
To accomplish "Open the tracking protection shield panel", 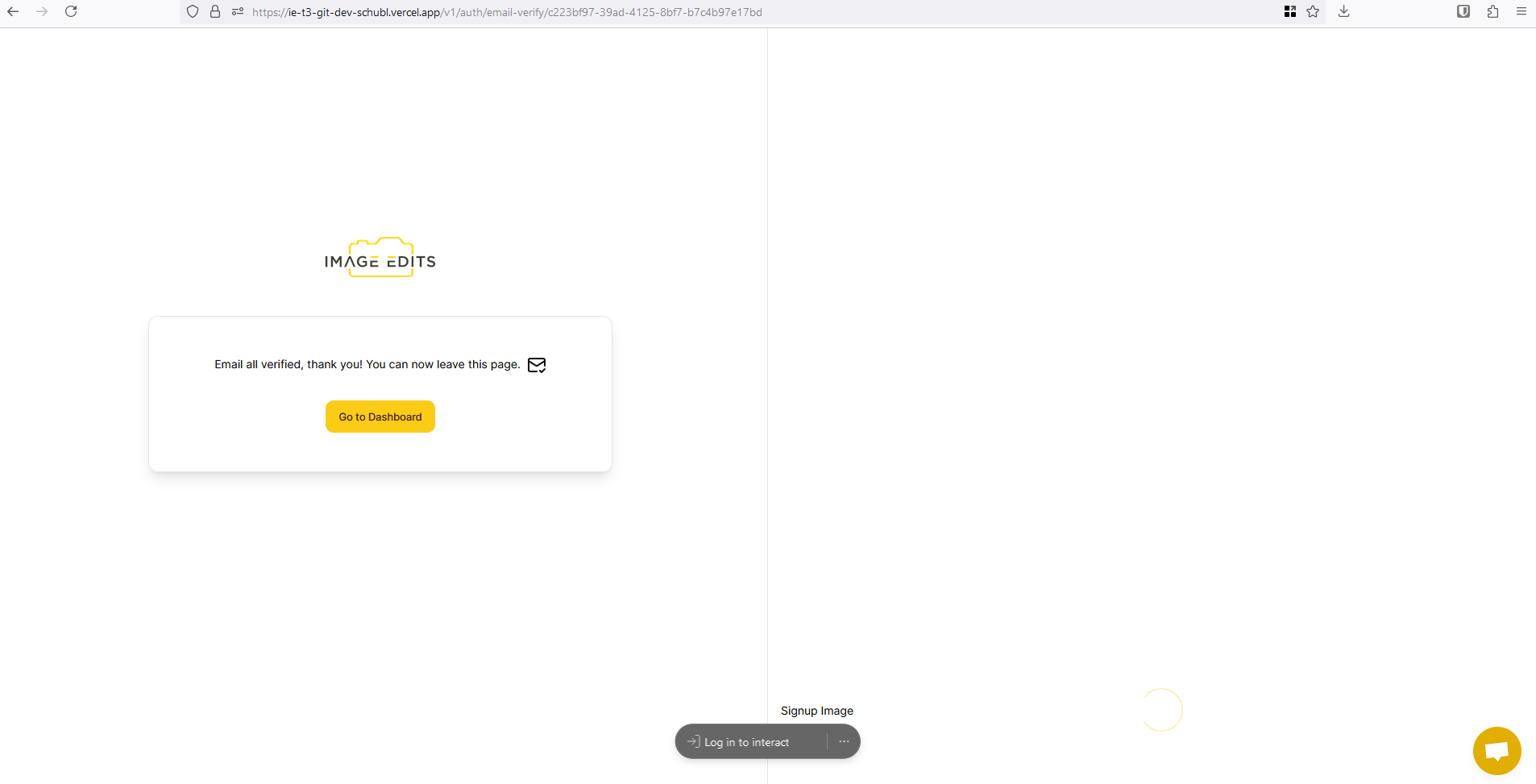I will [193, 11].
